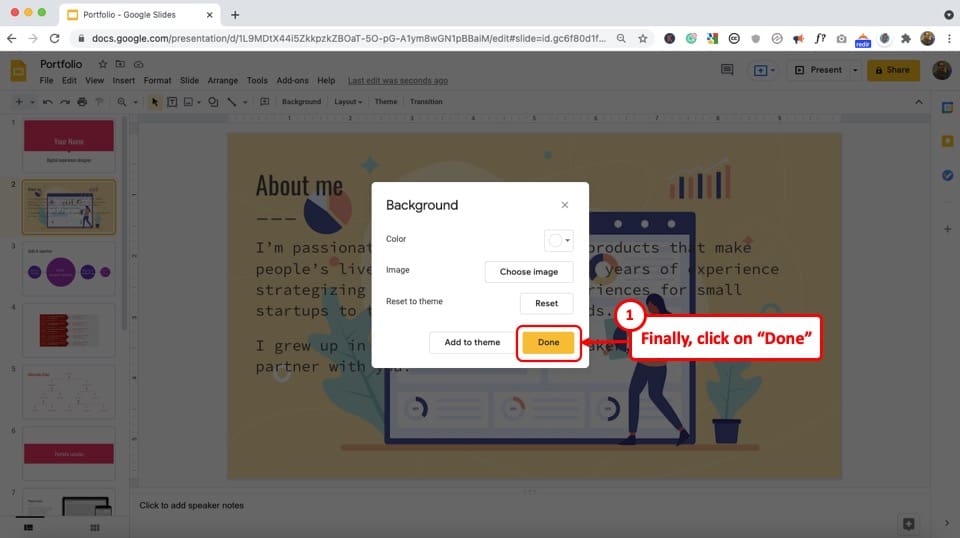Click the Redo icon
Screen dimensions: 960x538
pos(64,102)
